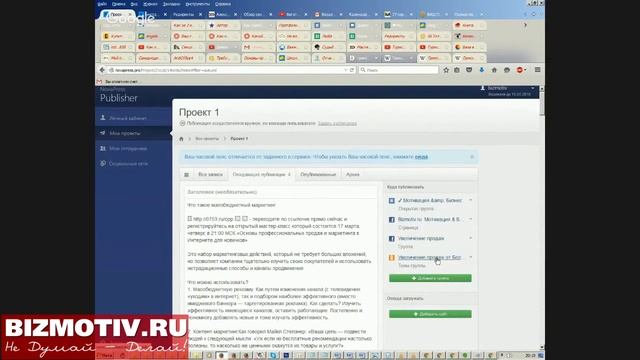This screenshot has height=360, width=640.
Task: Click the green Добавить цель button
Action: point(430,278)
